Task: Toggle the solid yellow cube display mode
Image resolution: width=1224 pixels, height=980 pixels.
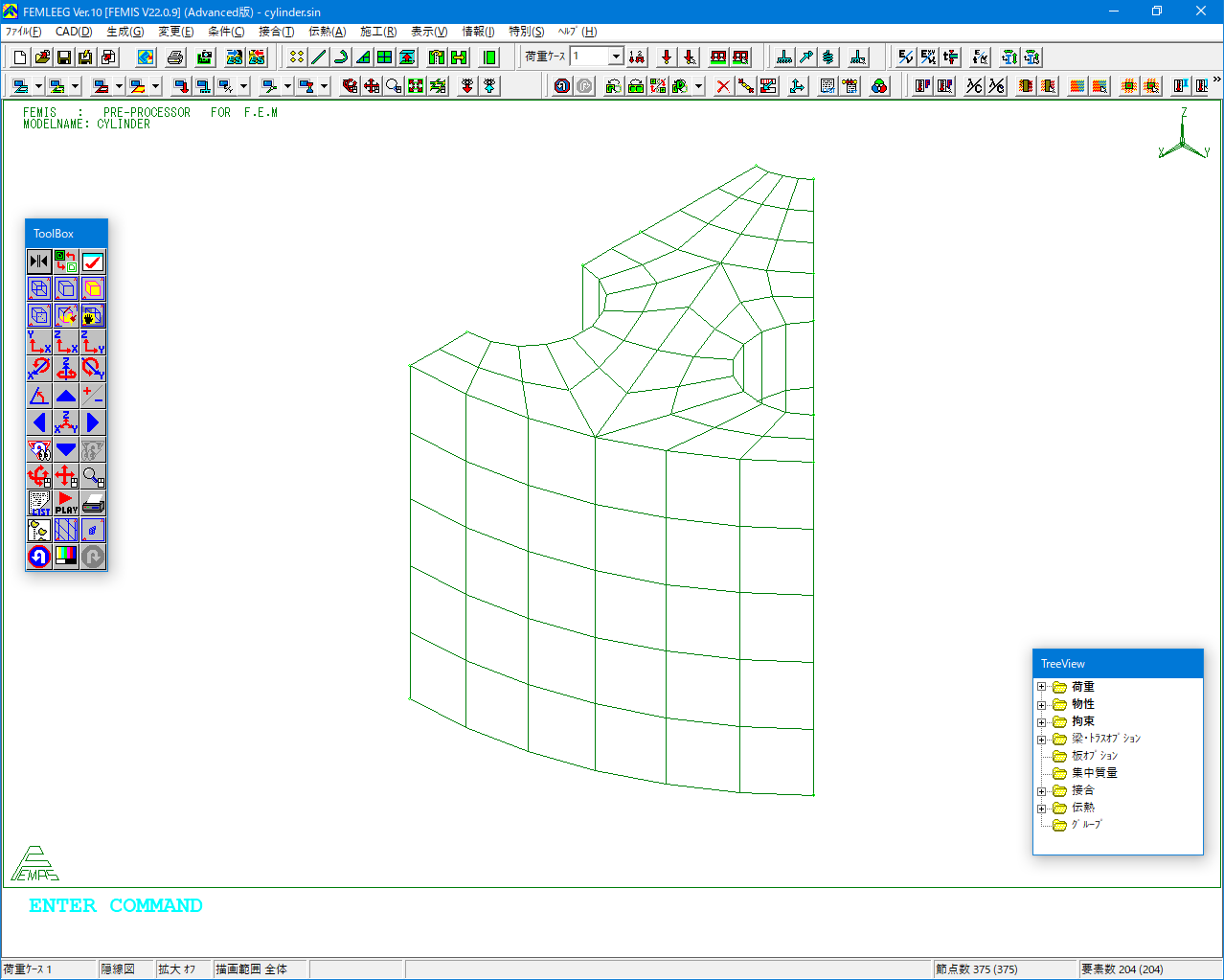Action: click(93, 288)
